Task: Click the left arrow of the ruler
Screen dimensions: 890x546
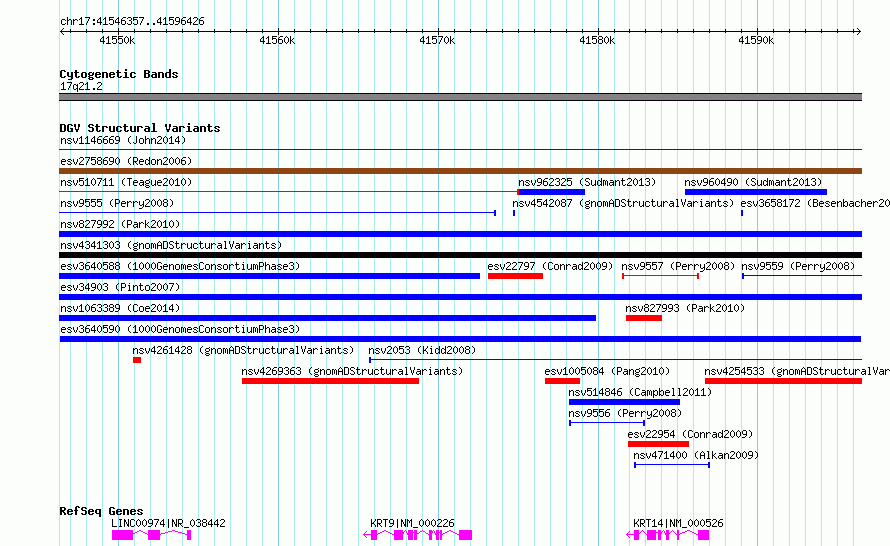Action: click(63, 31)
